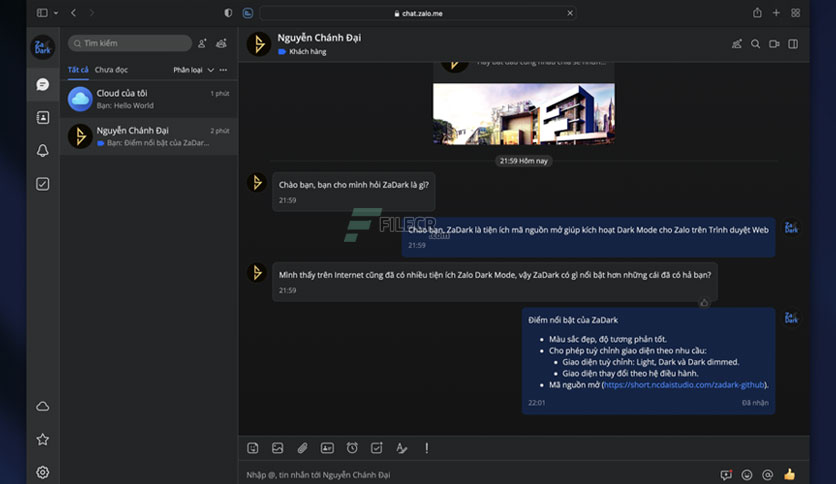Create a reminder with the alarm clock icon

click(352, 448)
